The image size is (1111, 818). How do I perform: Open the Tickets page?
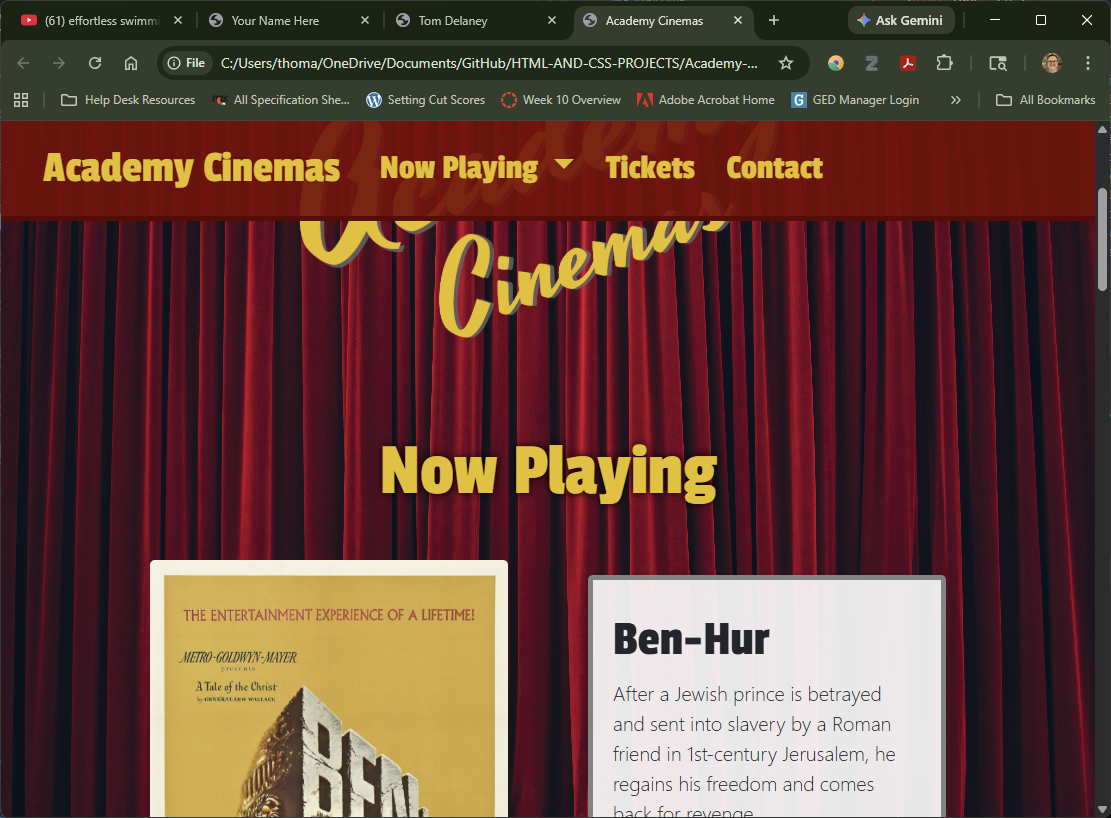point(650,167)
